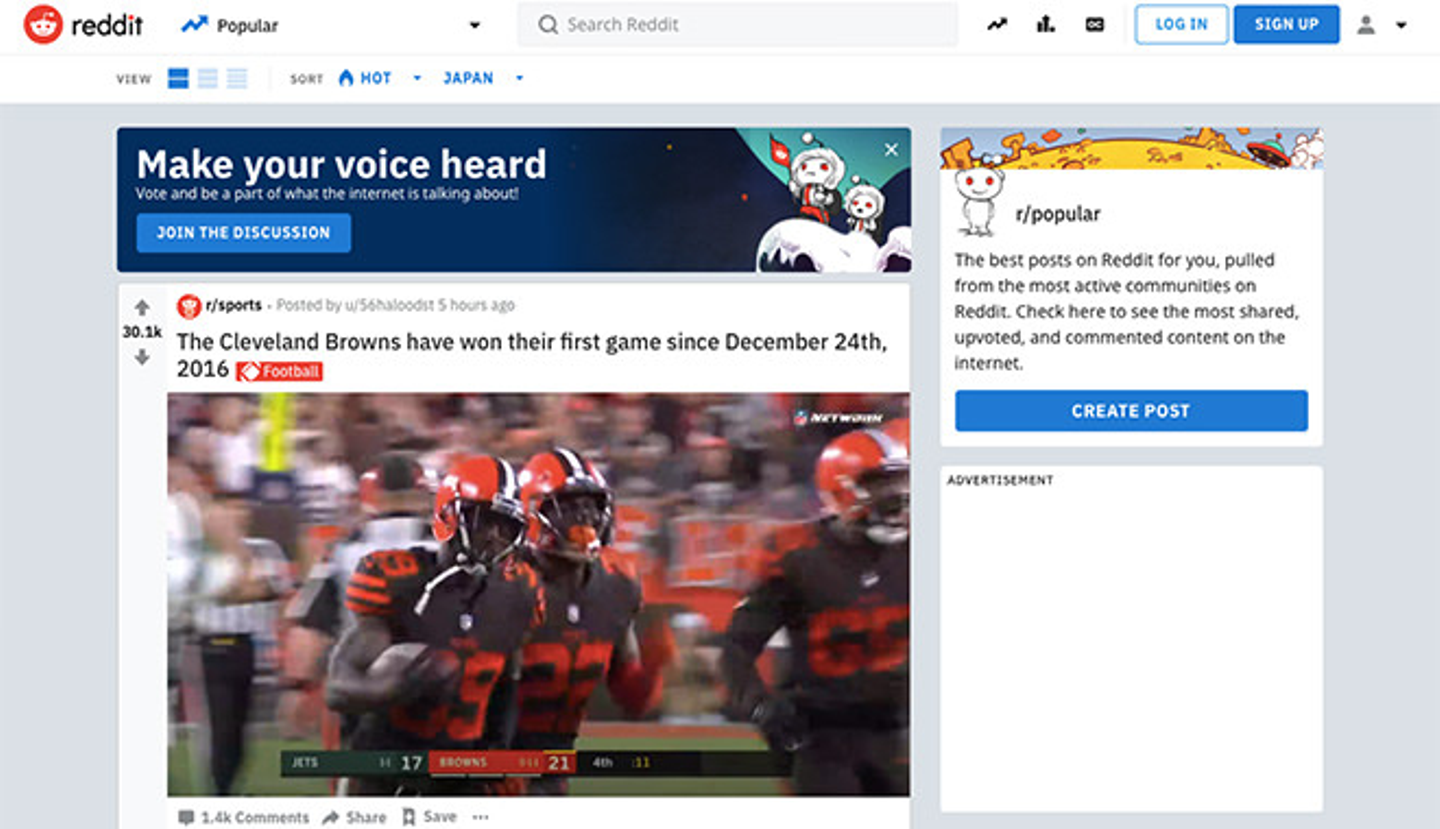Downvote the Cleveland Browns post
Viewport: 1440px width, 829px height.
point(142,357)
